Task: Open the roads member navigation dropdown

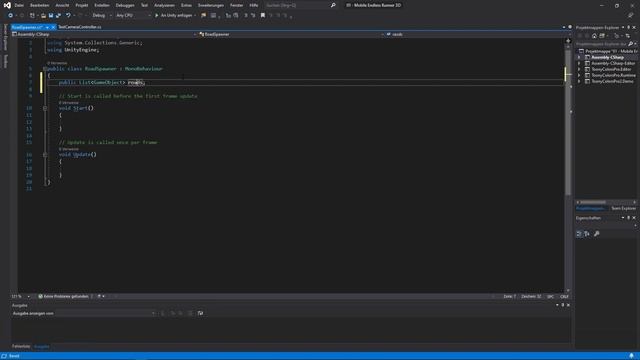Action: coord(476,34)
